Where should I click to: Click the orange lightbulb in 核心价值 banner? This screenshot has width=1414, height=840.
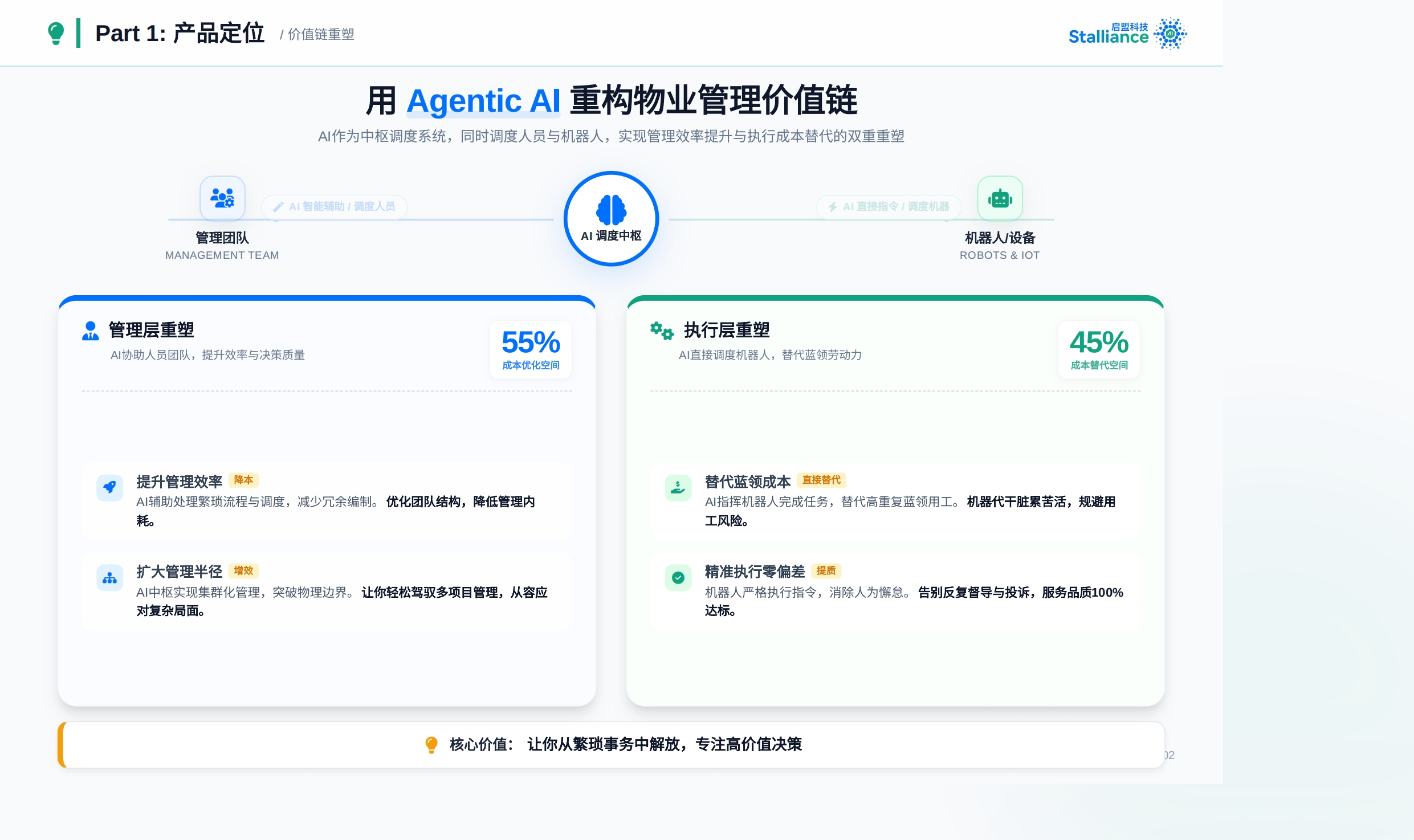pos(431,744)
